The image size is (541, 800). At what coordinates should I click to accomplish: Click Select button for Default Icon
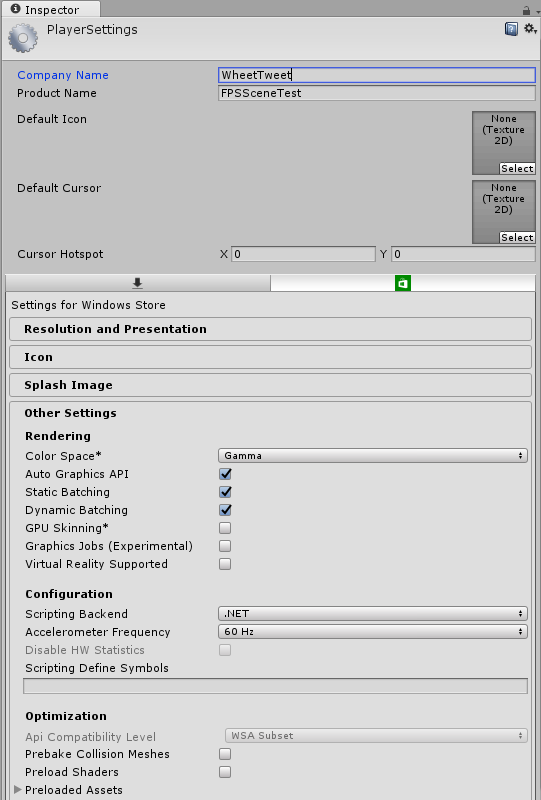tap(517, 168)
